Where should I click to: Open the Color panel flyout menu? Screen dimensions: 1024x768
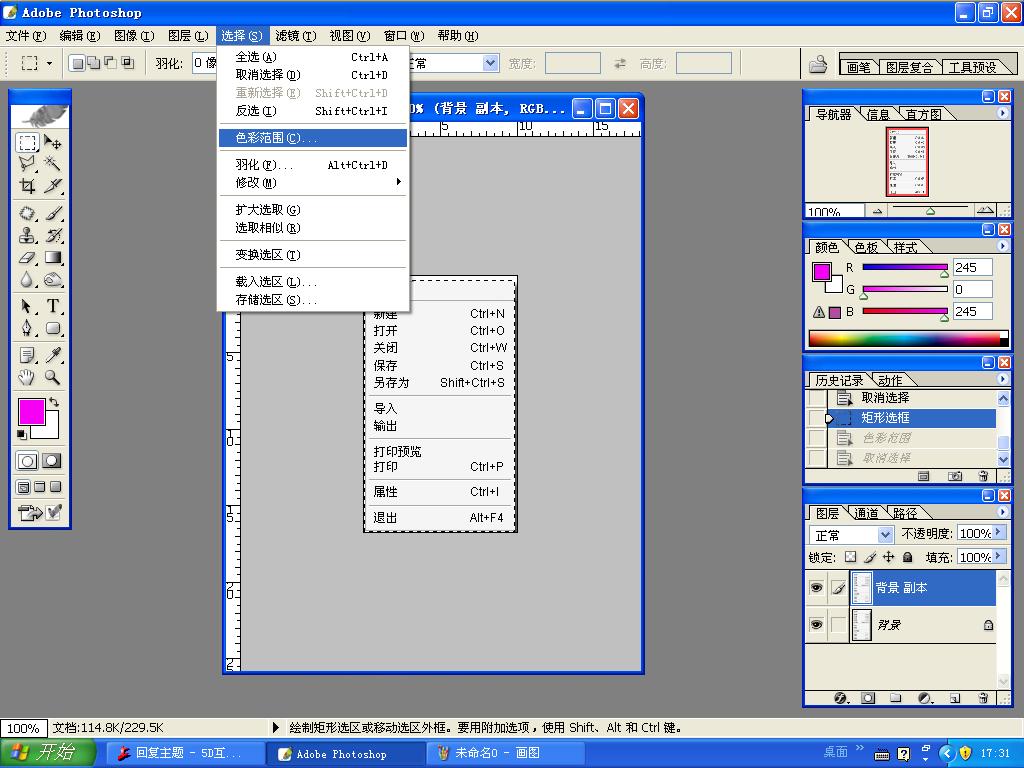click(x=1003, y=246)
